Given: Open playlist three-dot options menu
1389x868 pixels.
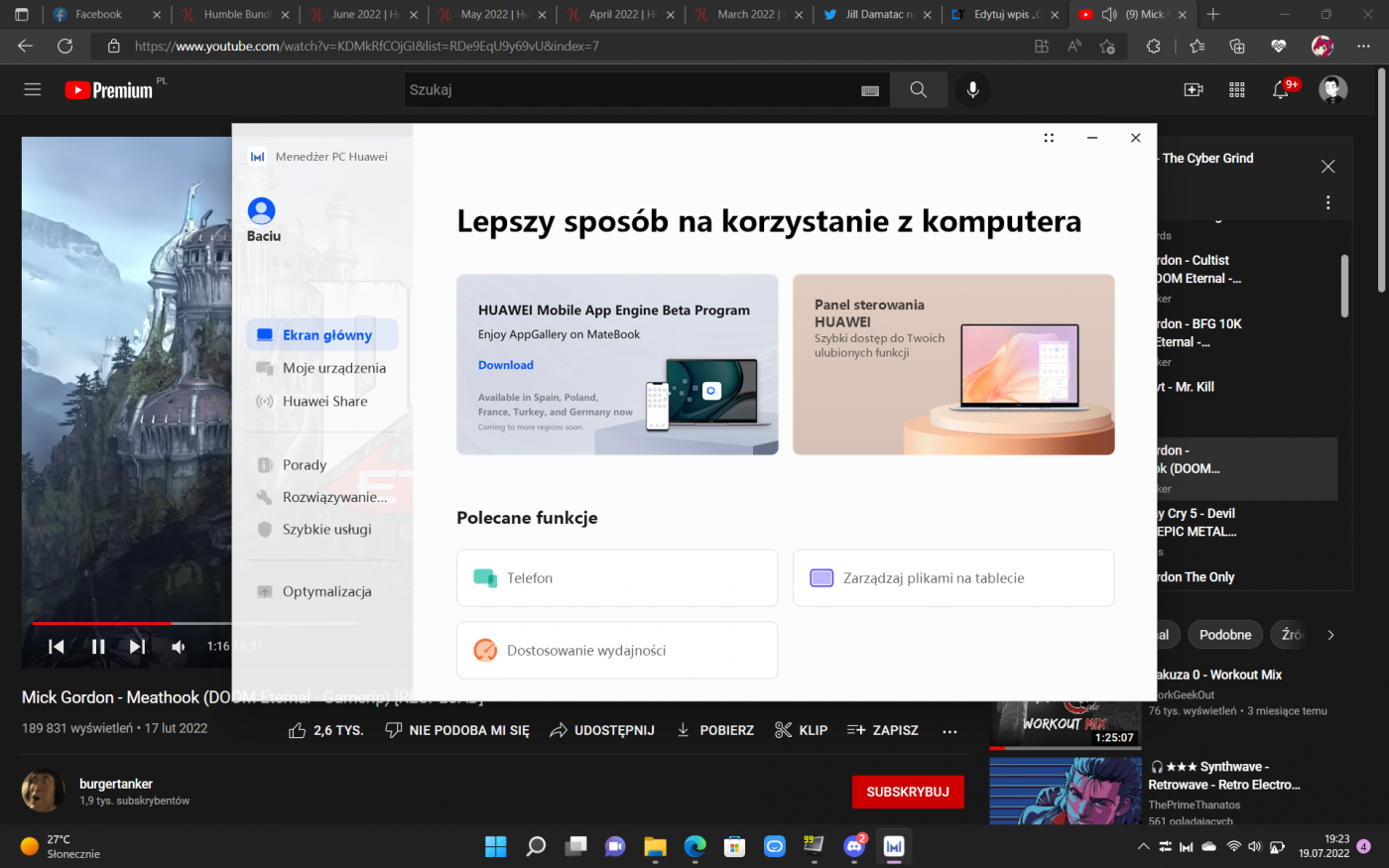Looking at the screenshot, I should (1328, 202).
